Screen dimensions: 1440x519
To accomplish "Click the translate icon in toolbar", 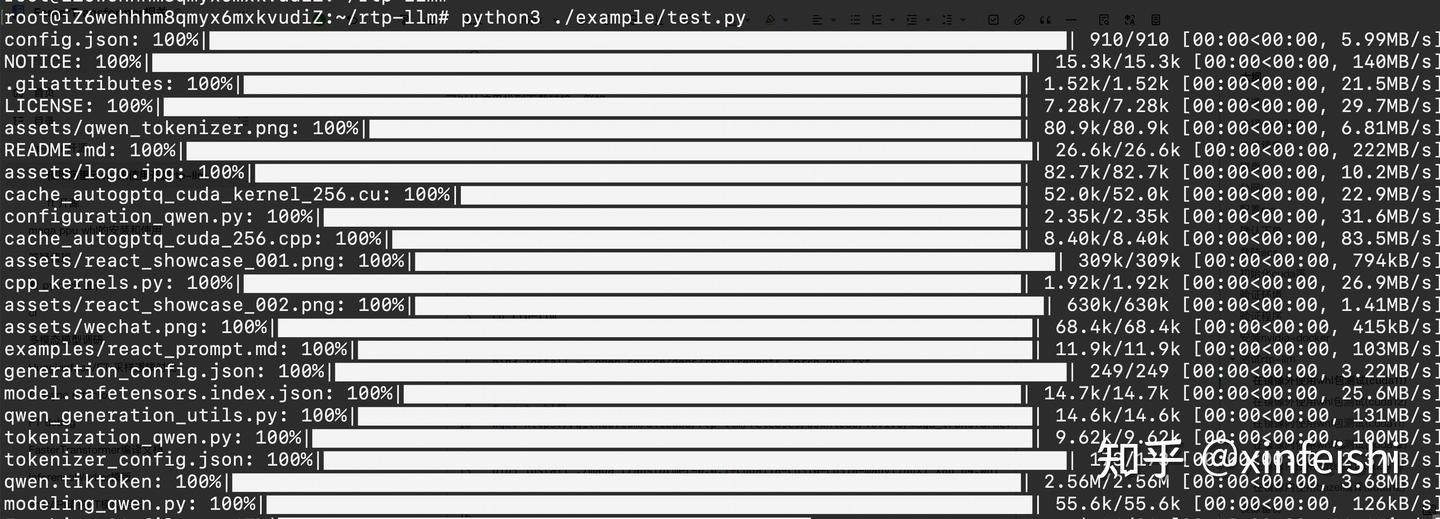I will pos(1129,19).
